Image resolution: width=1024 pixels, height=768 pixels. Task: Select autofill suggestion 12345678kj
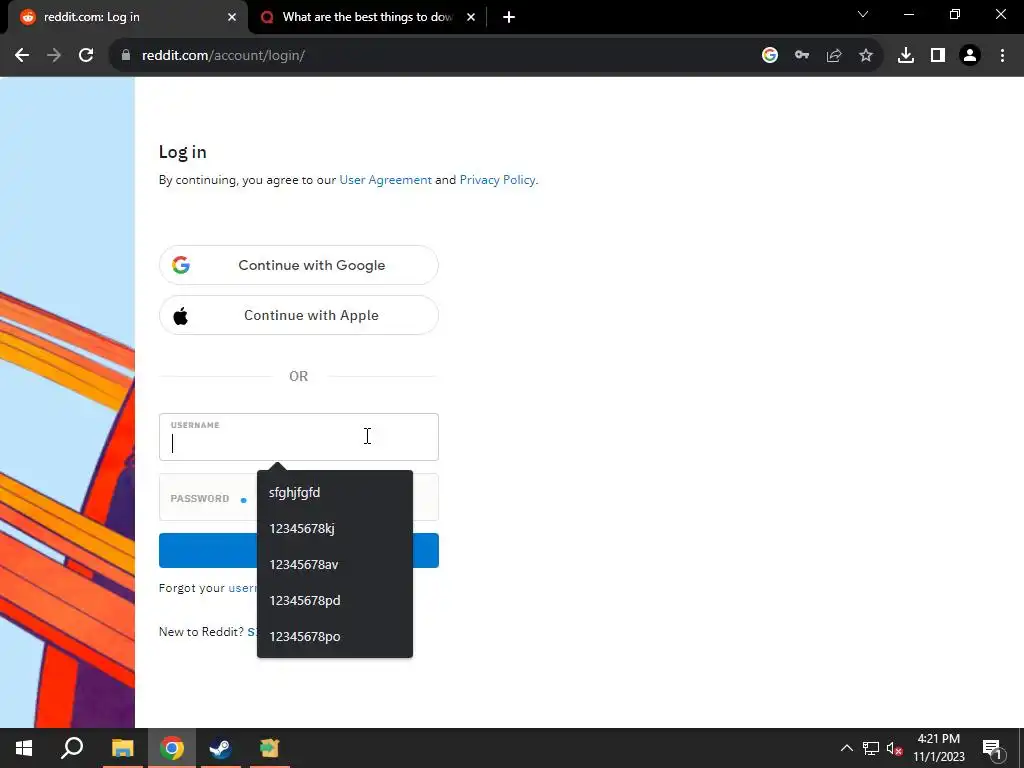(x=334, y=528)
